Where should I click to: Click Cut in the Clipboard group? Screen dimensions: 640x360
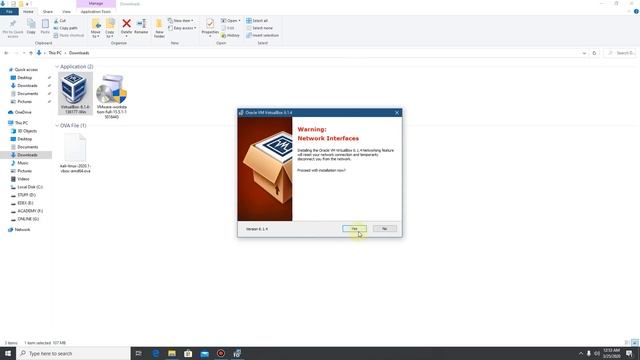pos(60,20)
